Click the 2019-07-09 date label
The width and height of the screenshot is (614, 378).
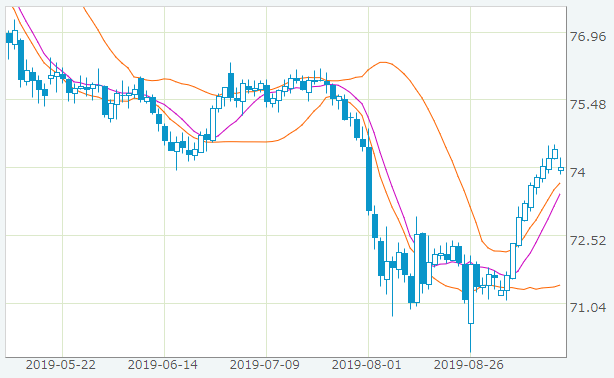click(x=265, y=365)
